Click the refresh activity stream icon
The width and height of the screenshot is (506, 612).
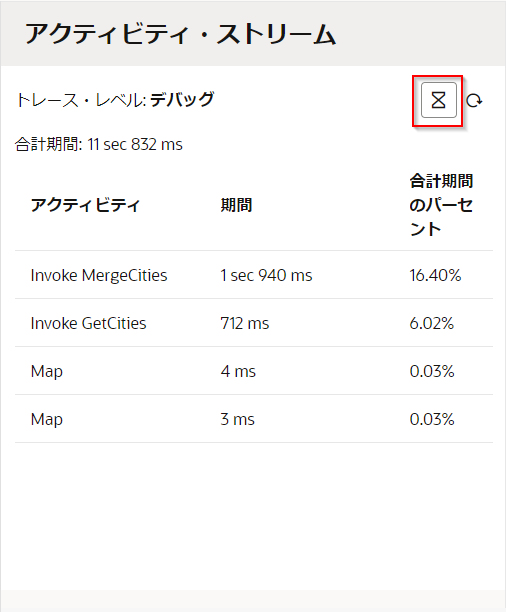(x=474, y=101)
